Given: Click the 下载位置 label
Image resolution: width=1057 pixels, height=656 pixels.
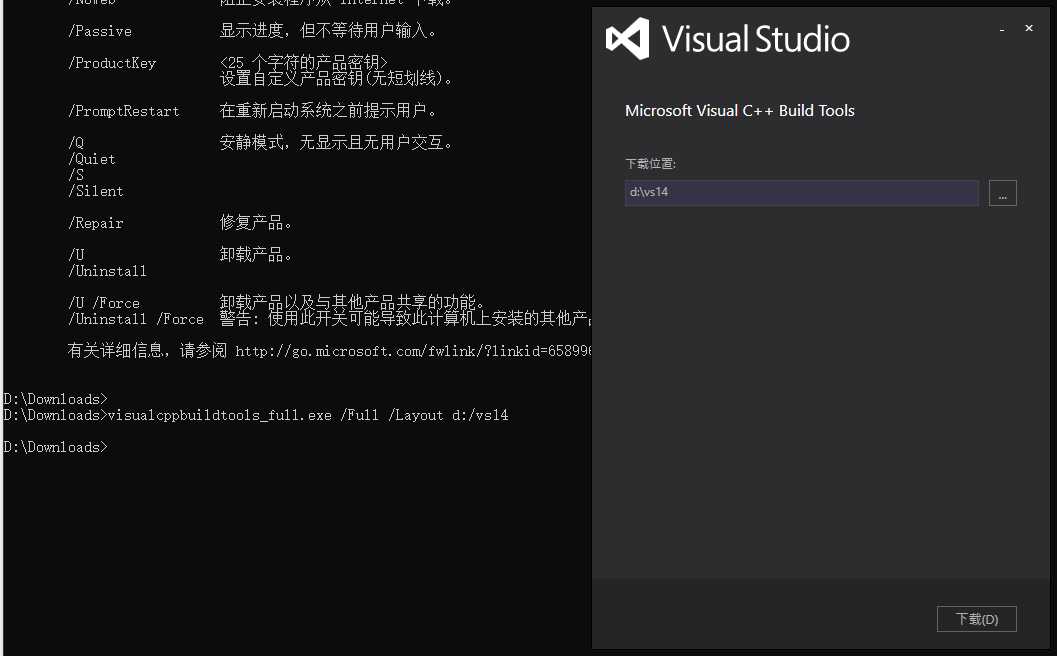Looking at the screenshot, I should tap(650, 164).
